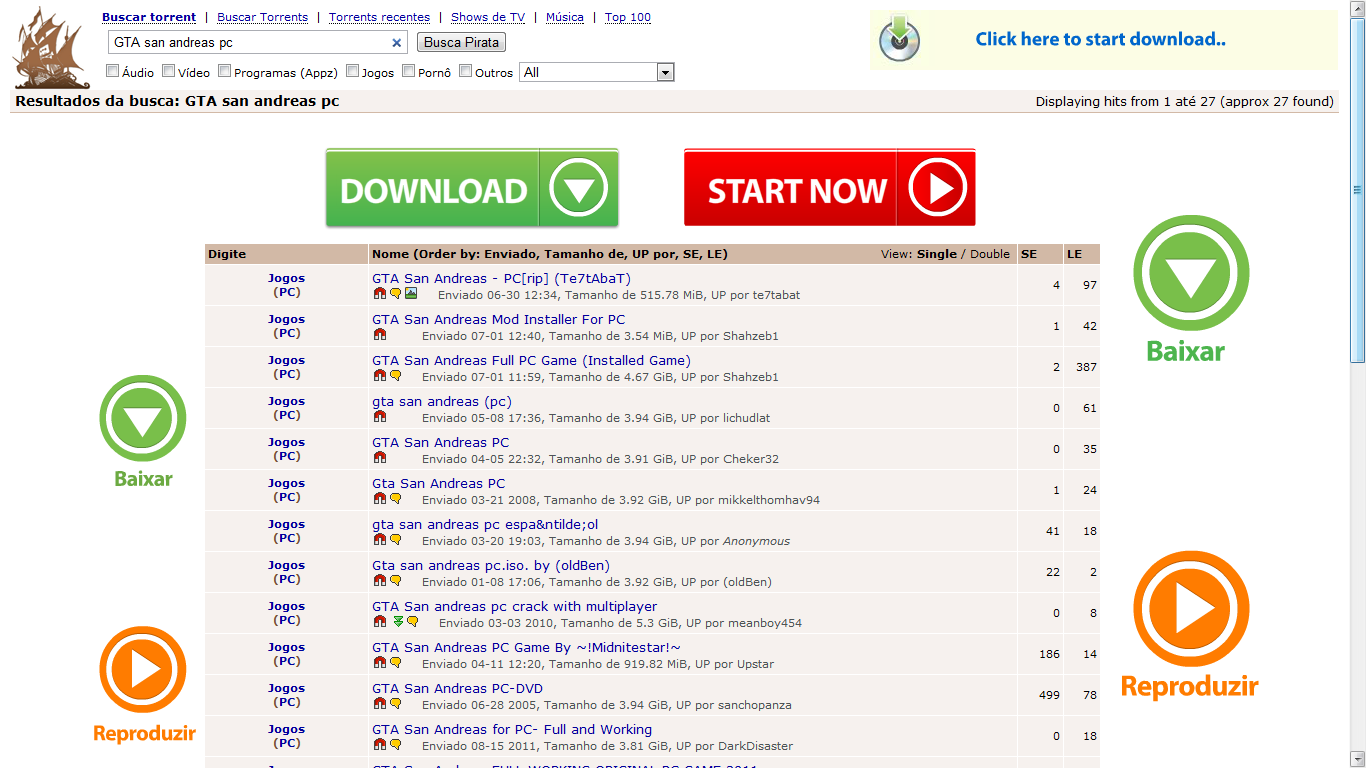Click the magnet icon for gta san andreas (pc)

click(x=379, y=417)
